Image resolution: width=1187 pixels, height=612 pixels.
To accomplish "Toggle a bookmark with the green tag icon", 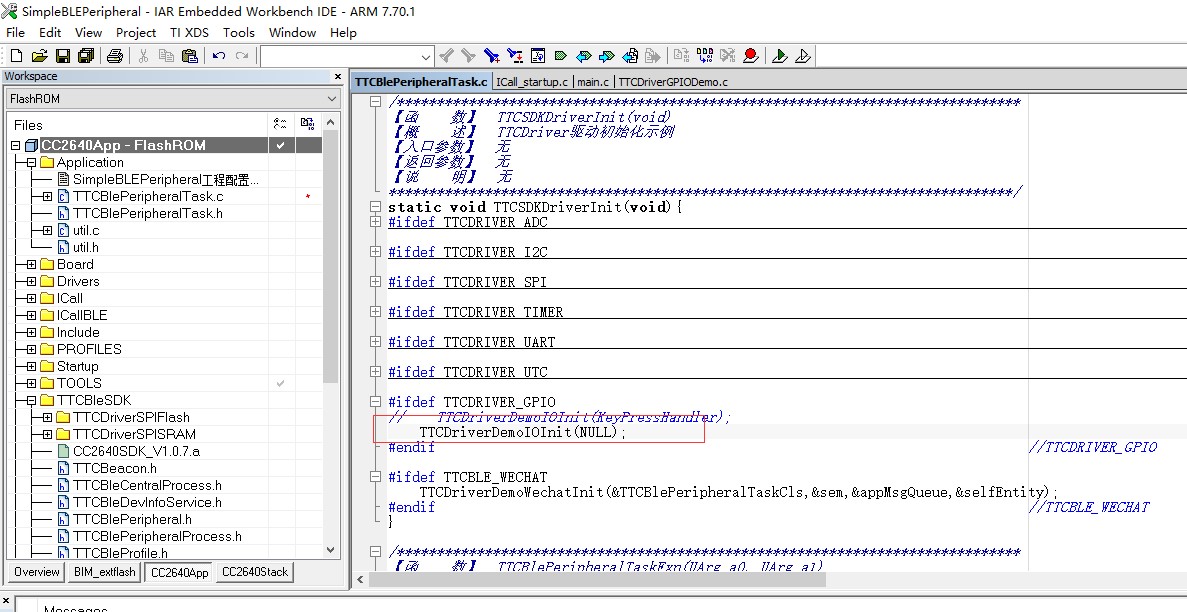I will pos(561,56).
